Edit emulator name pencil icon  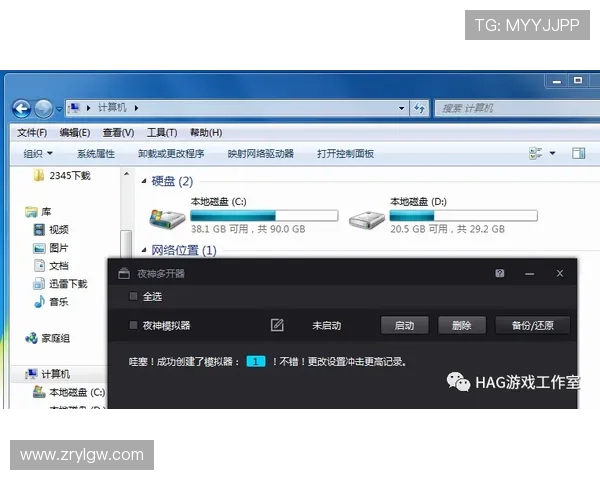tap(277, 325)
